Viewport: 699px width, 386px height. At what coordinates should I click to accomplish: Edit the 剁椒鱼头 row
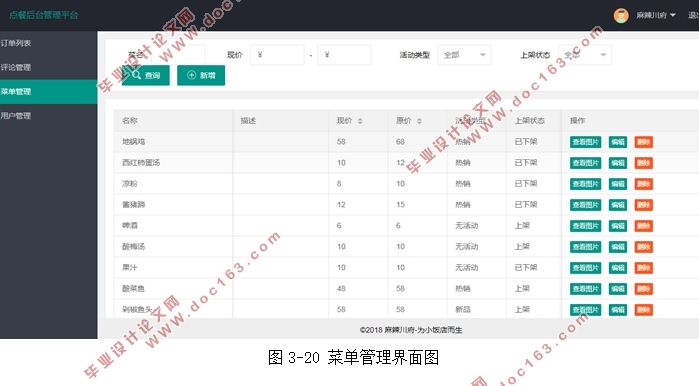pos(618,310)
